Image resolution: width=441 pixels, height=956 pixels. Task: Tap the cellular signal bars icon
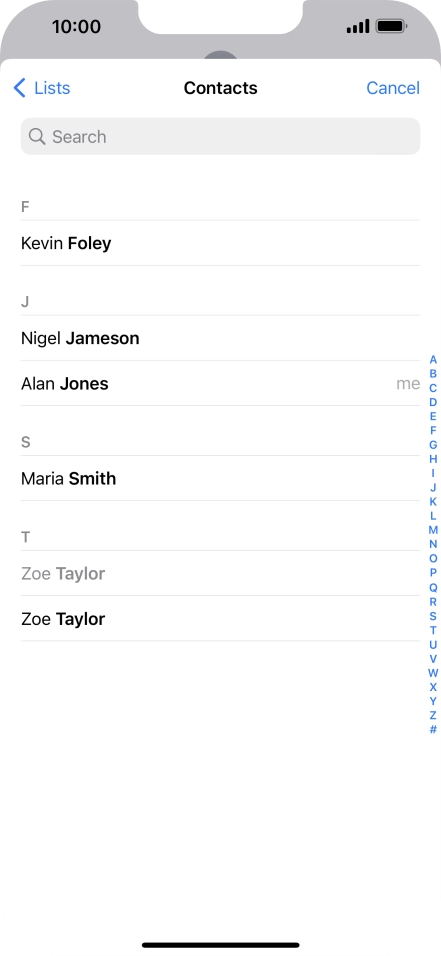(358, 26)
